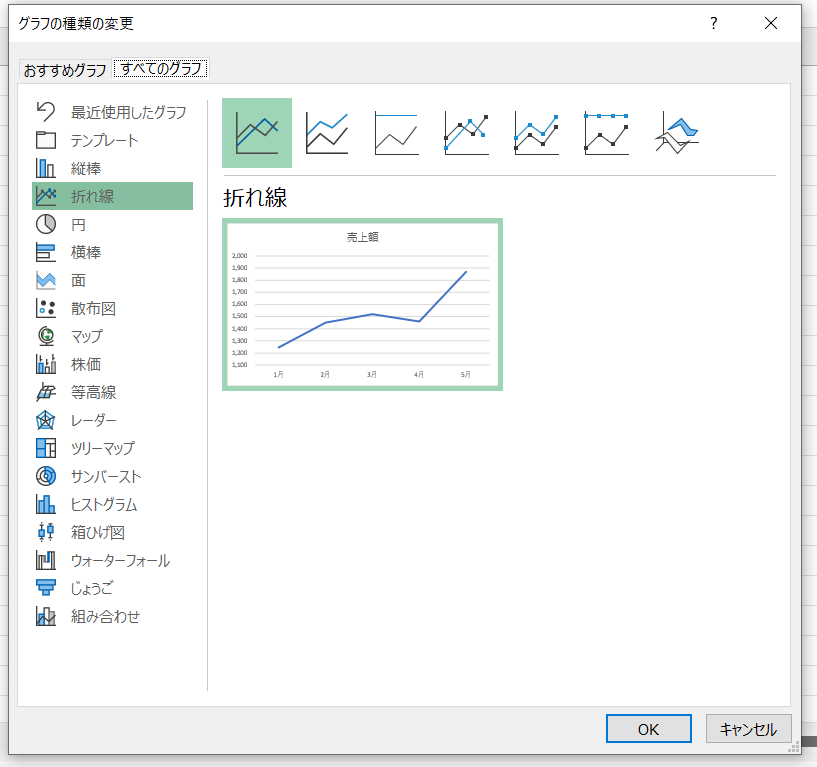Click the ヒストグラム label
The height and width of the screenshot is (767, 817).
click(x=104, y=504)
